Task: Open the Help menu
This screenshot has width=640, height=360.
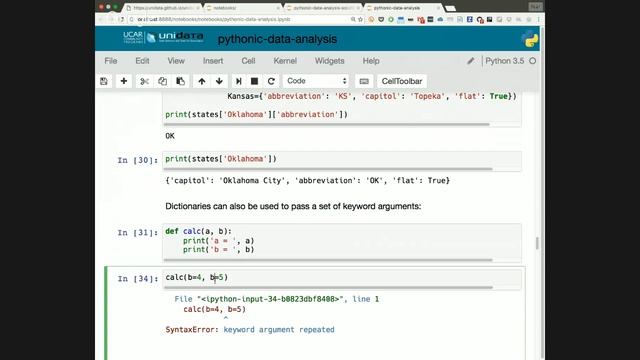Action: pyautogui.click(x=371, y=61)
